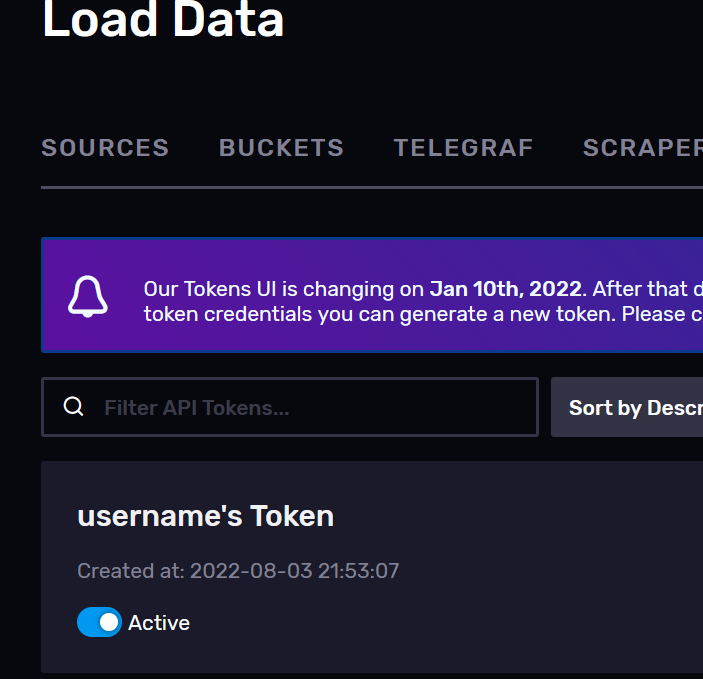Click empty space in the token card

(x=493, y=583)
